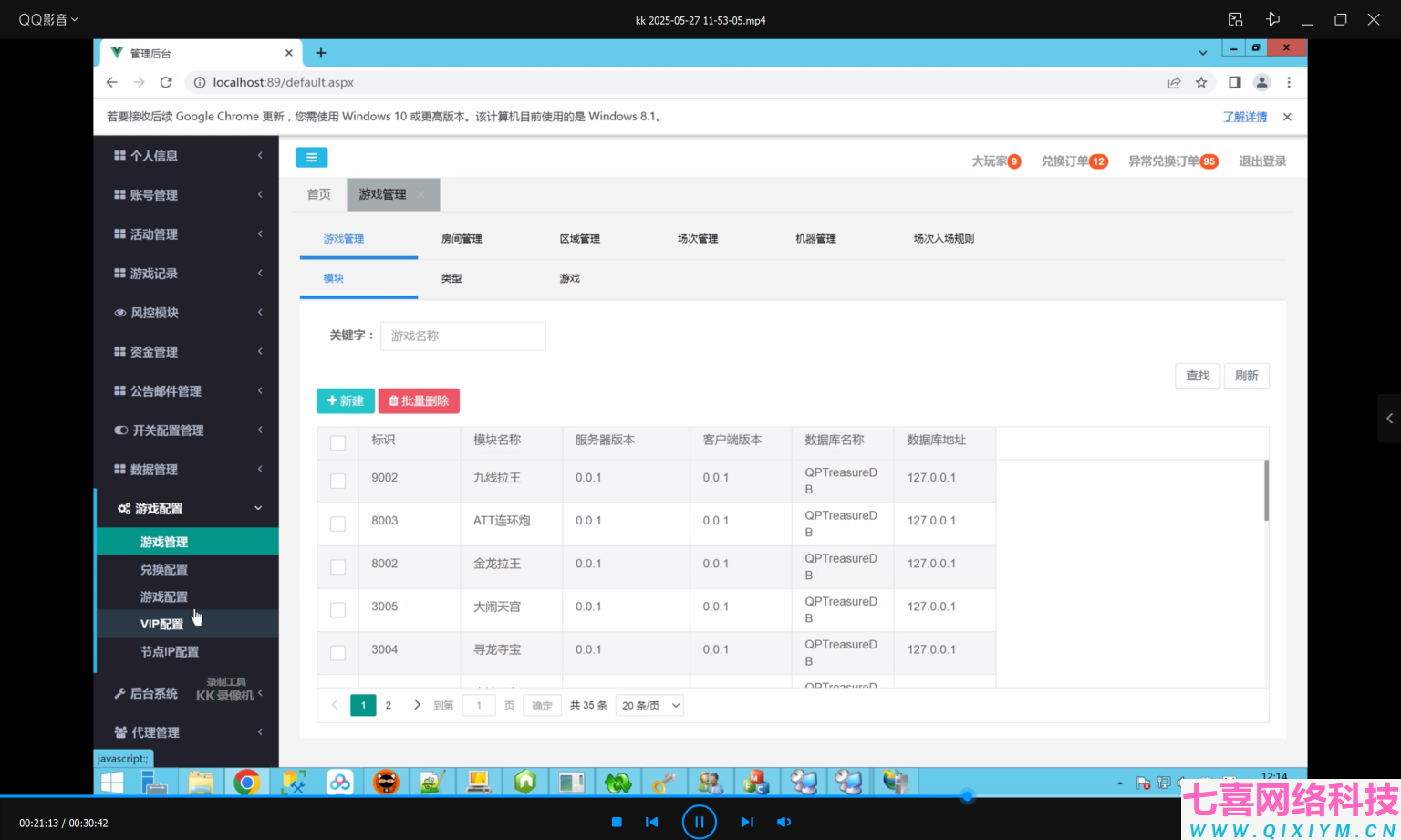1401x840 pixels.
Task: Reload the browser page
Action: click(166, 82)
